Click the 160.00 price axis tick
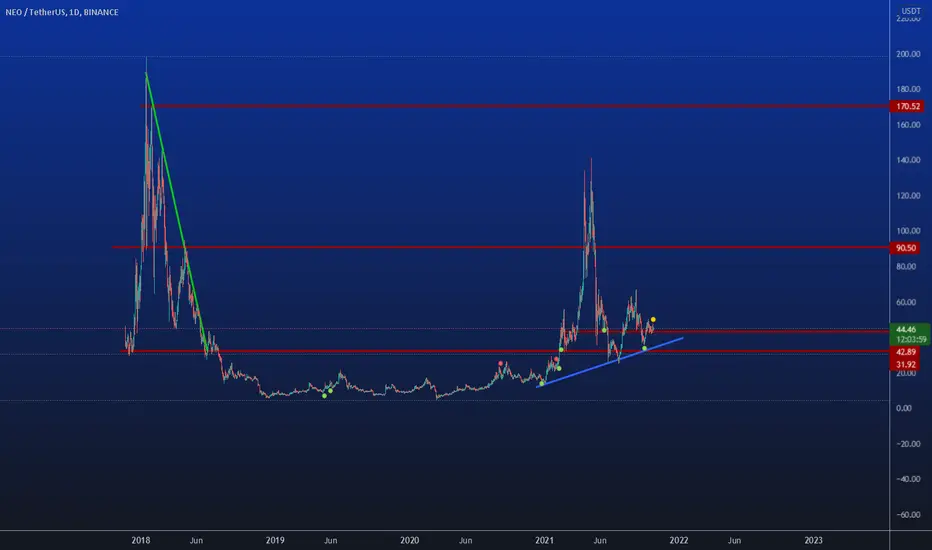Screen dimensions: 932x550 (908, 125)
